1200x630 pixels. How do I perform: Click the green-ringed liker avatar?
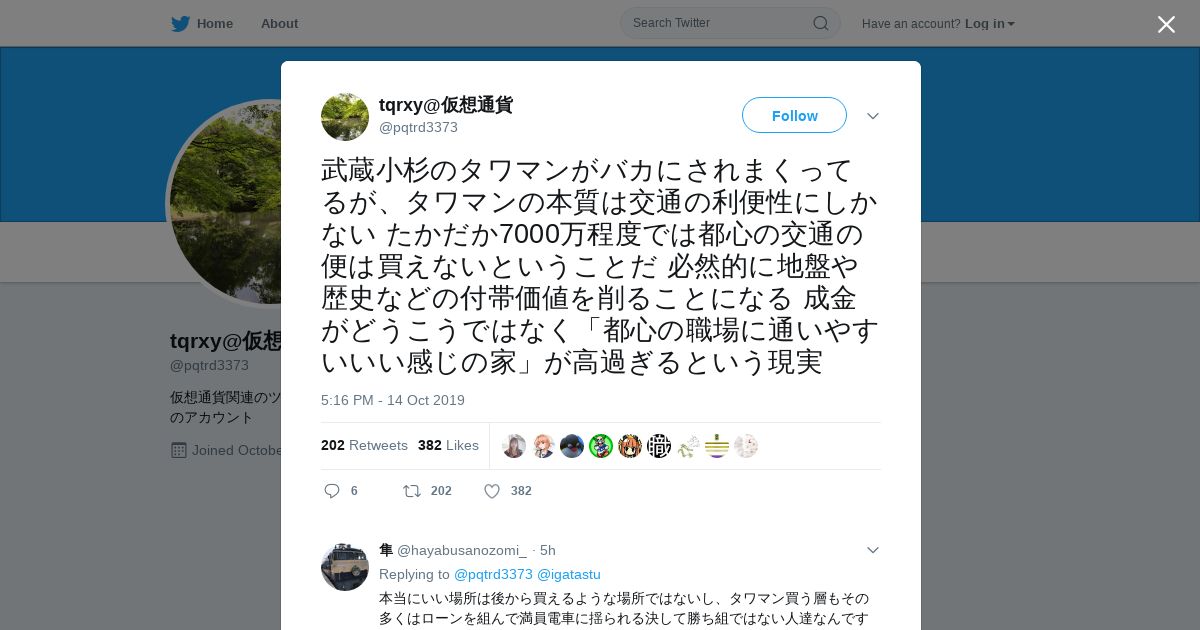pyautogui.click(x=601, y=446)
